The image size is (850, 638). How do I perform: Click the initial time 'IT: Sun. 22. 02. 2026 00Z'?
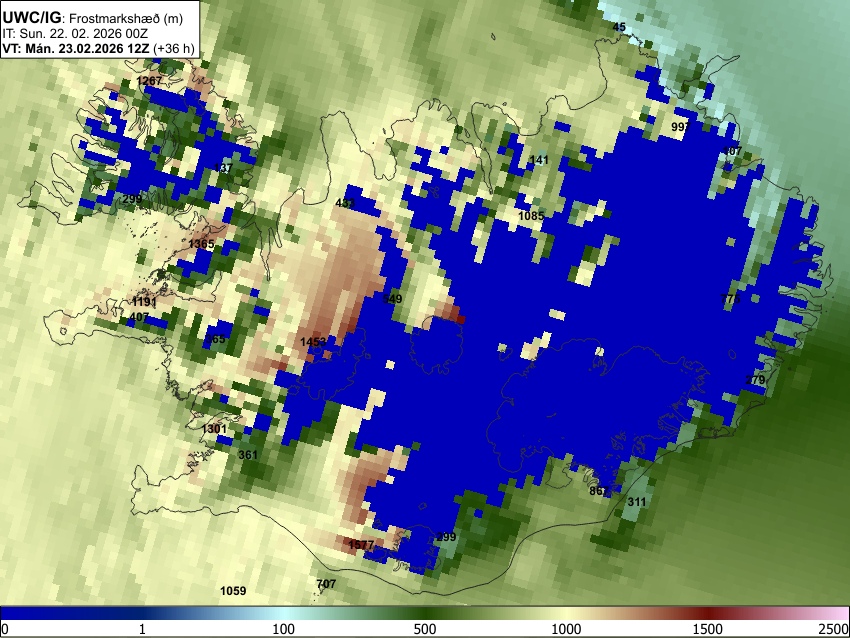pyautogui.click(x=75, y=34)
